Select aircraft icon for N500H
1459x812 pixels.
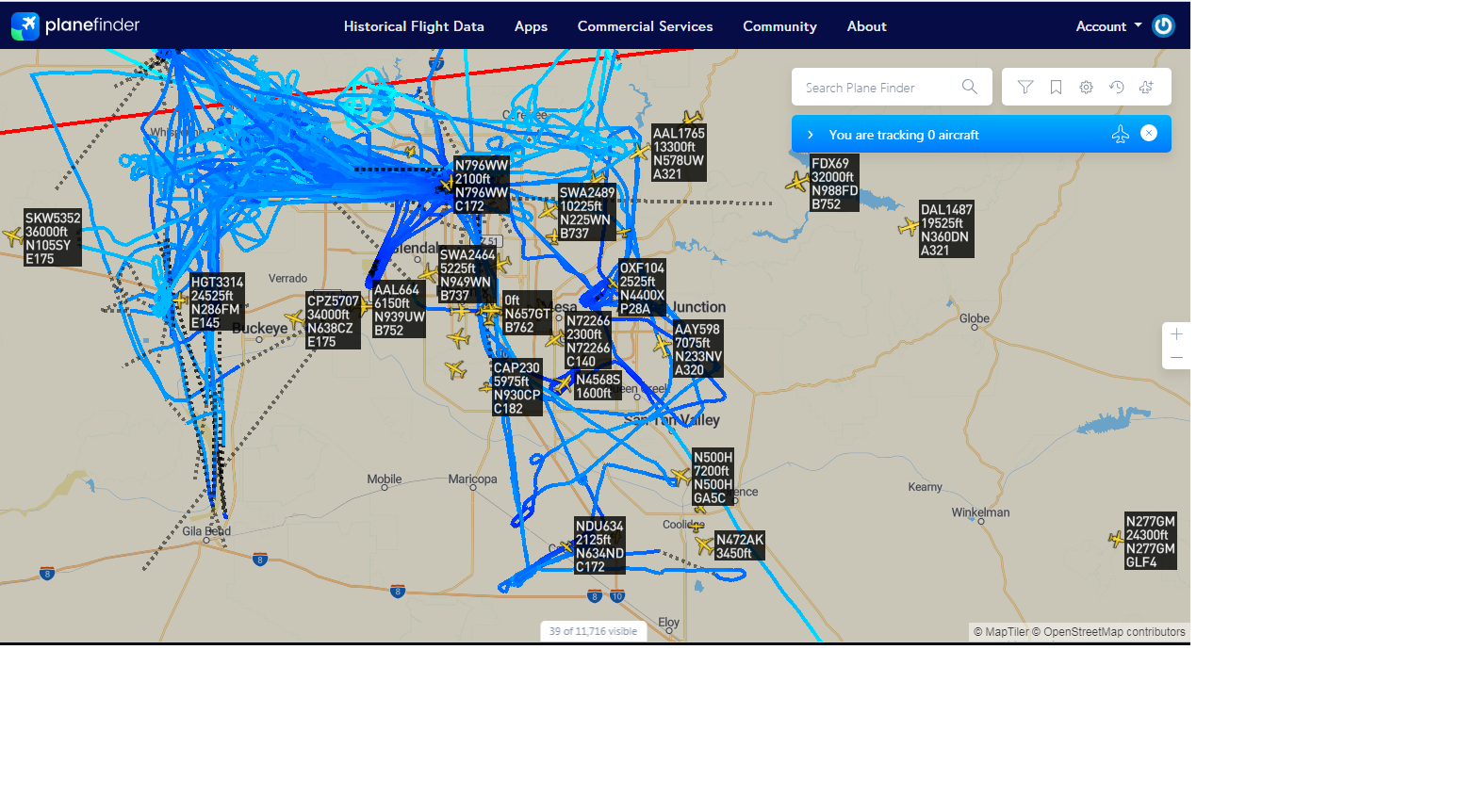pos(681,476)
